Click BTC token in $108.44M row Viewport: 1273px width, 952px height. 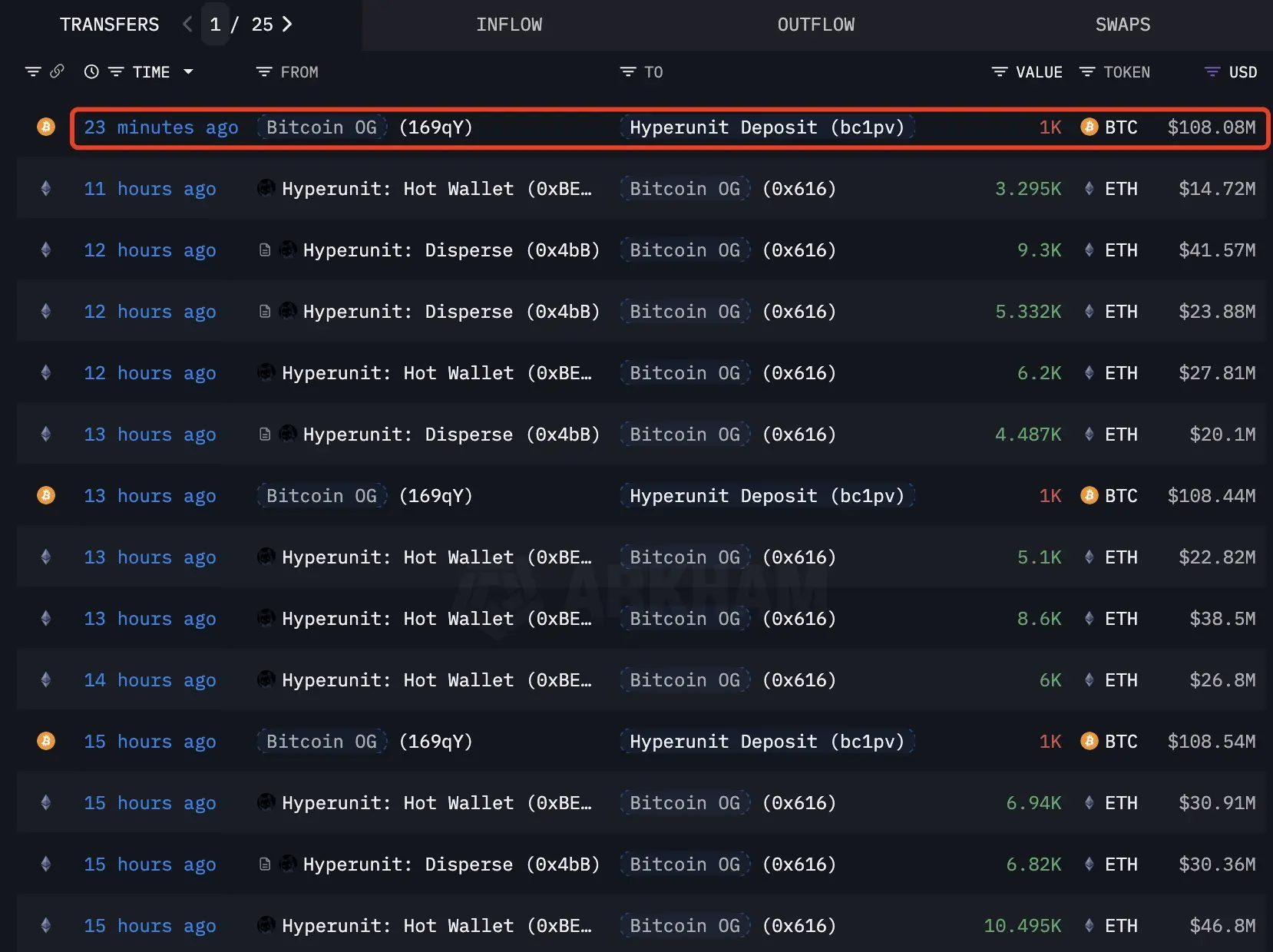[x=1109, y=496]
